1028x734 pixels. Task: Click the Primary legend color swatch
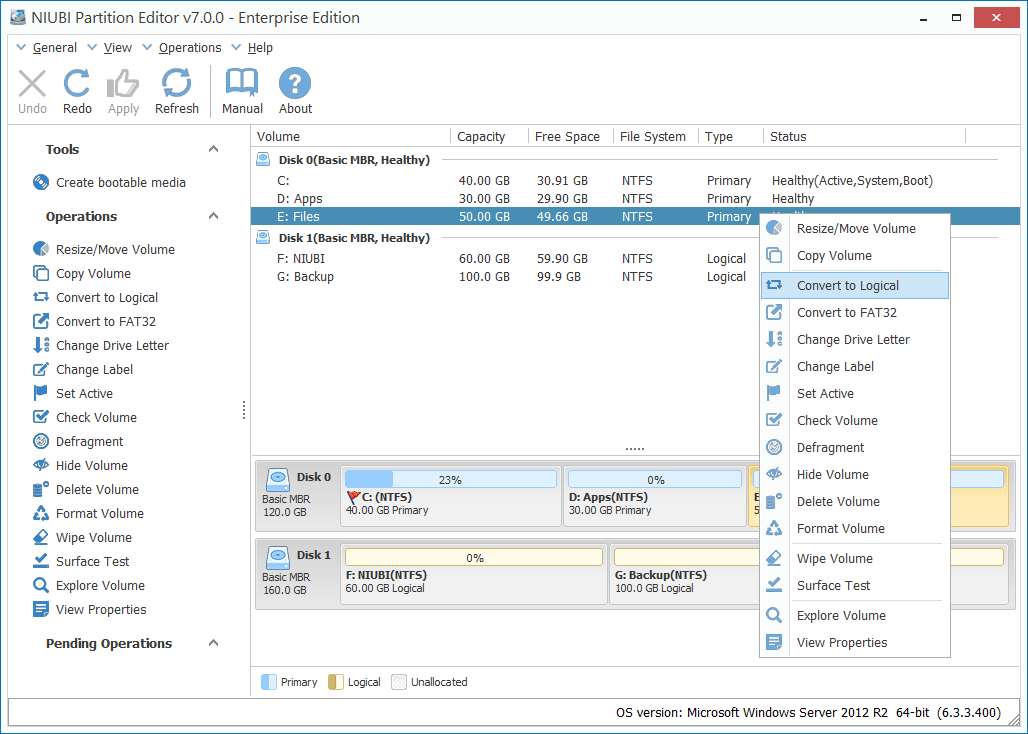click(269, 682)
